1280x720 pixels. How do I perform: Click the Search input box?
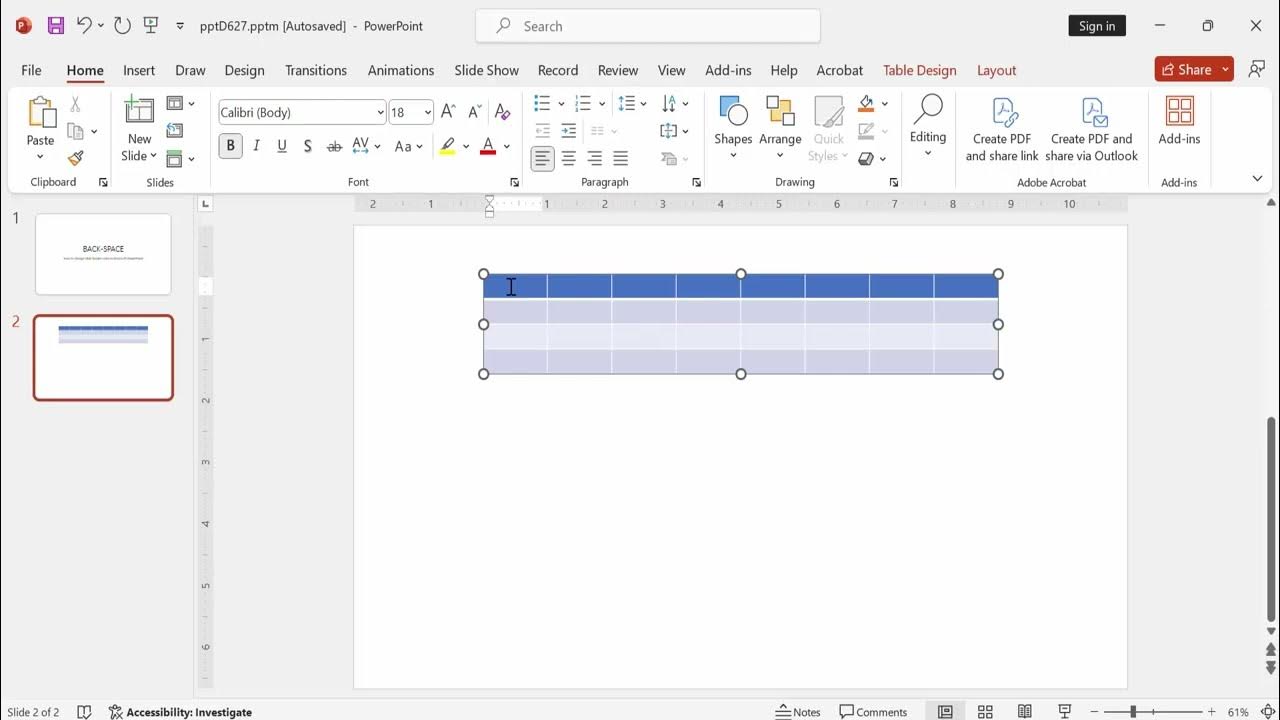click(648, 26)
